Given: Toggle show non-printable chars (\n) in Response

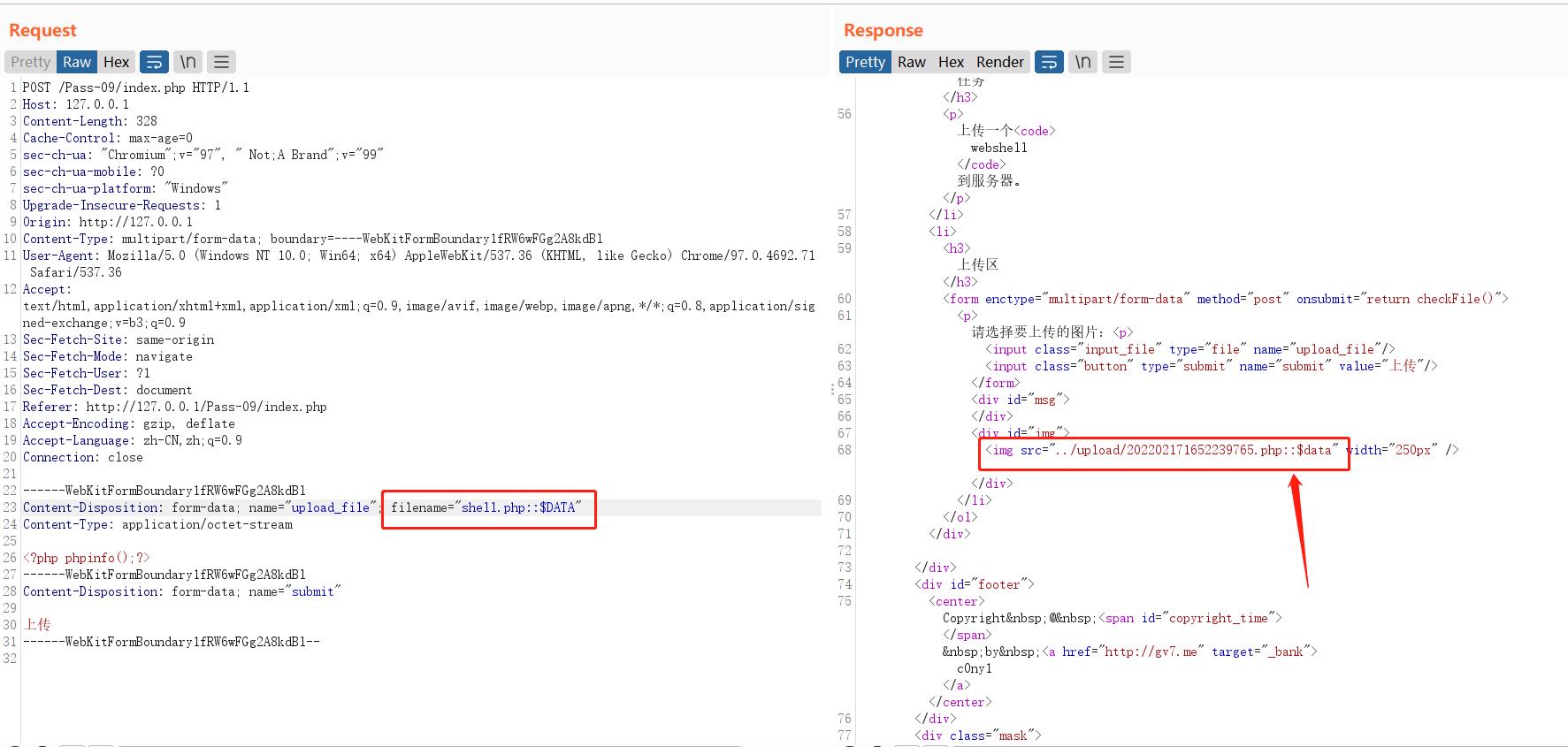Looking at the screenshot, I should pyautogui.click(x=1083, y=62).
